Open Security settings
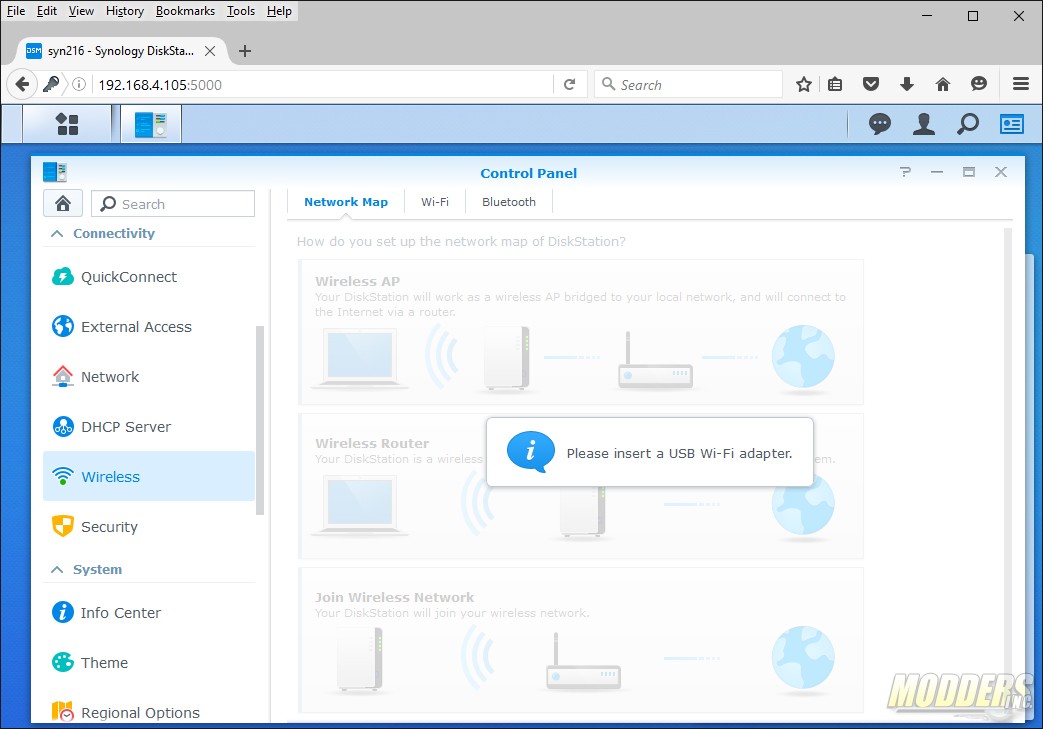This screenshot has height=729, width=1043. (x=149, y=527)
